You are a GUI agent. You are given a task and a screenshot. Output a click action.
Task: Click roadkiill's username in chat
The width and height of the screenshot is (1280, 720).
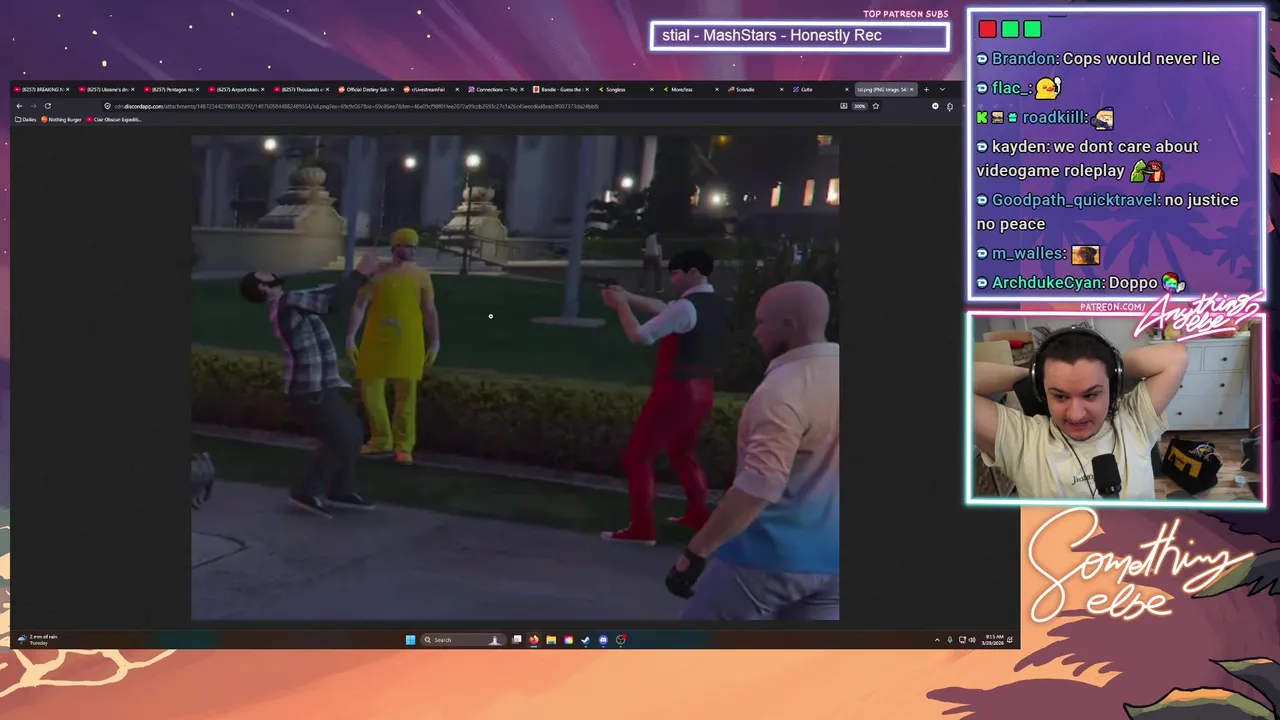click(1054, 117)
